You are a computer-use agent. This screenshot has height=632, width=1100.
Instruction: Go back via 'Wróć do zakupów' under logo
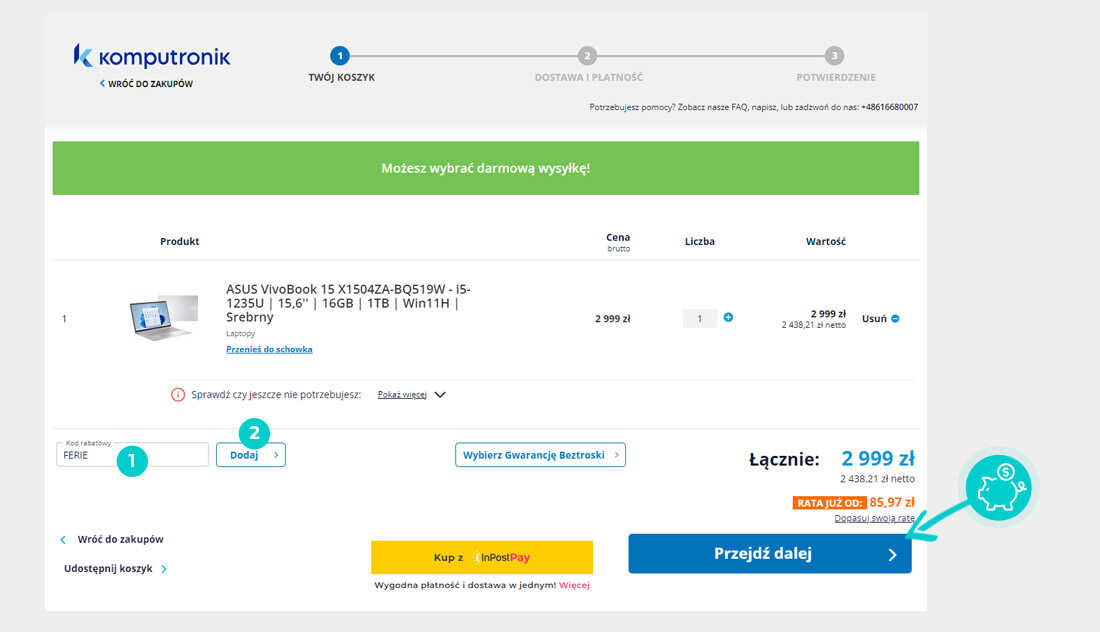(146, 83)
